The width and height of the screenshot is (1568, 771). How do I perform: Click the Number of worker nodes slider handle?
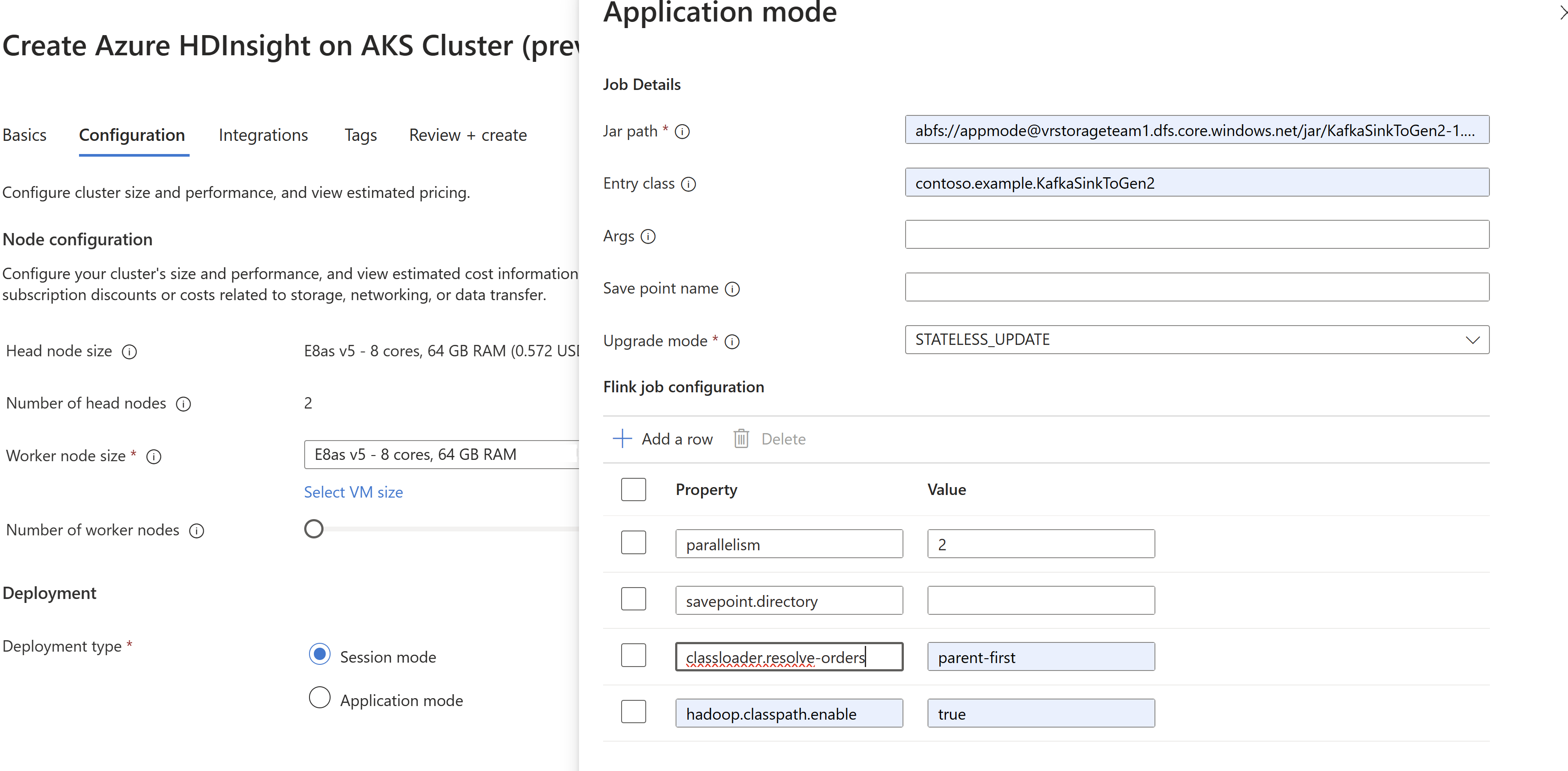tap(313, 529)
